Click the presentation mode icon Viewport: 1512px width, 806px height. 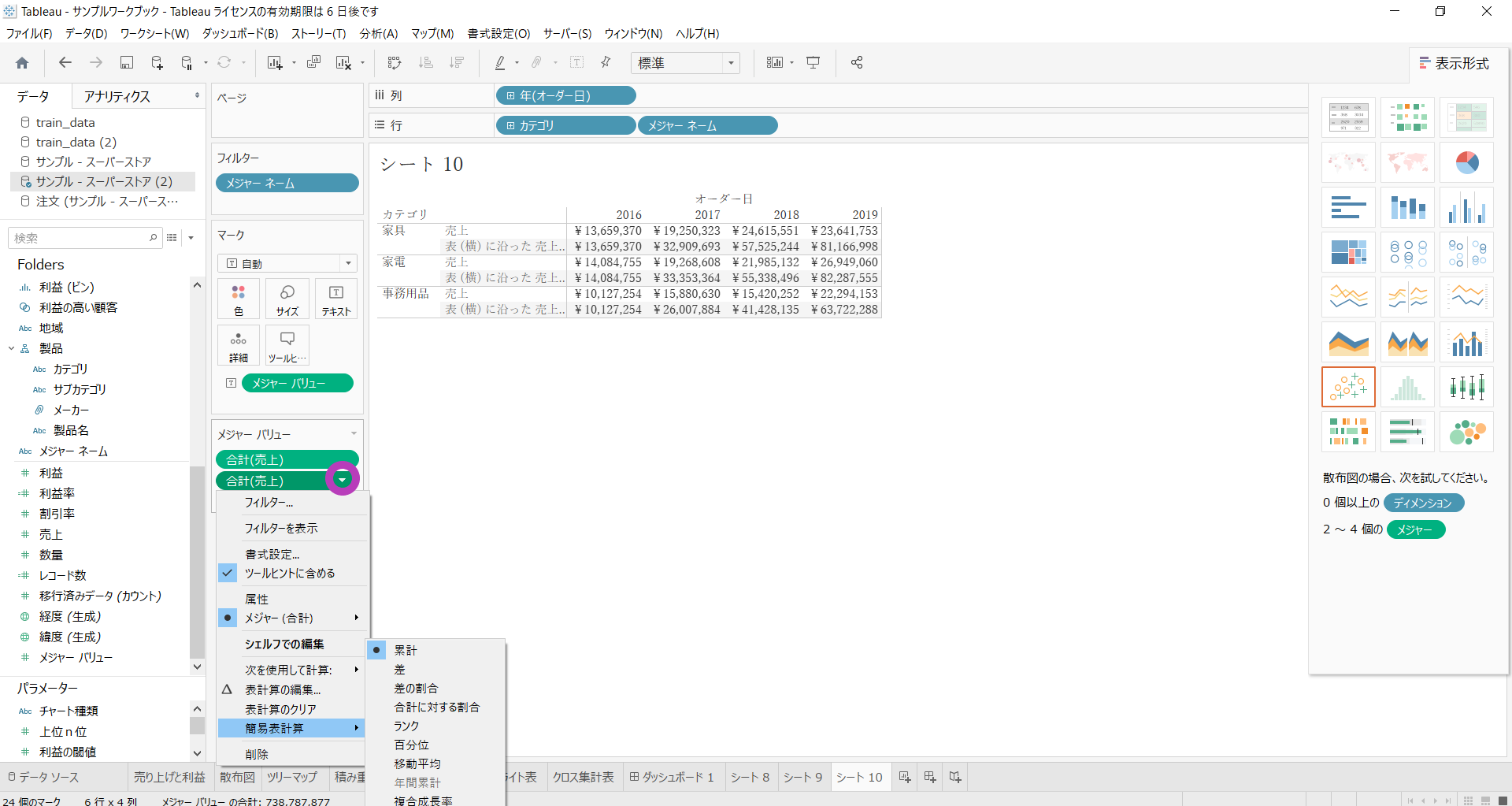(813, 63)
